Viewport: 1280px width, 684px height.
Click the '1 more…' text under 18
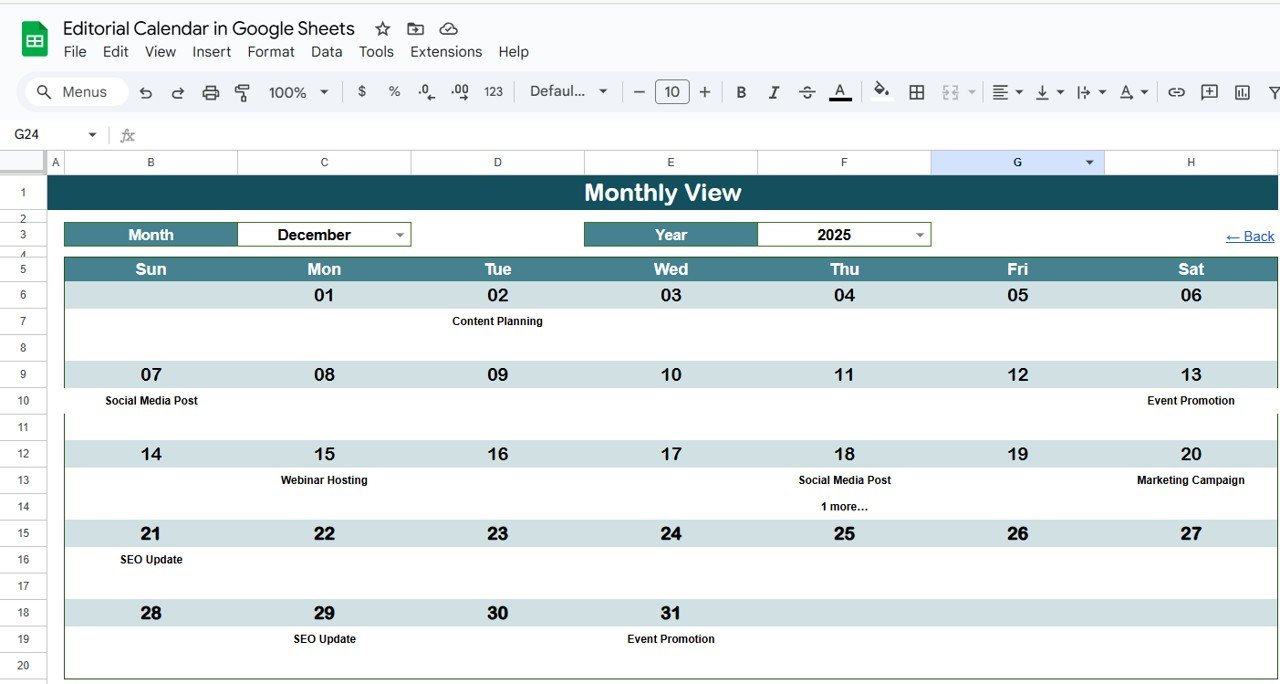coord(844,507)
